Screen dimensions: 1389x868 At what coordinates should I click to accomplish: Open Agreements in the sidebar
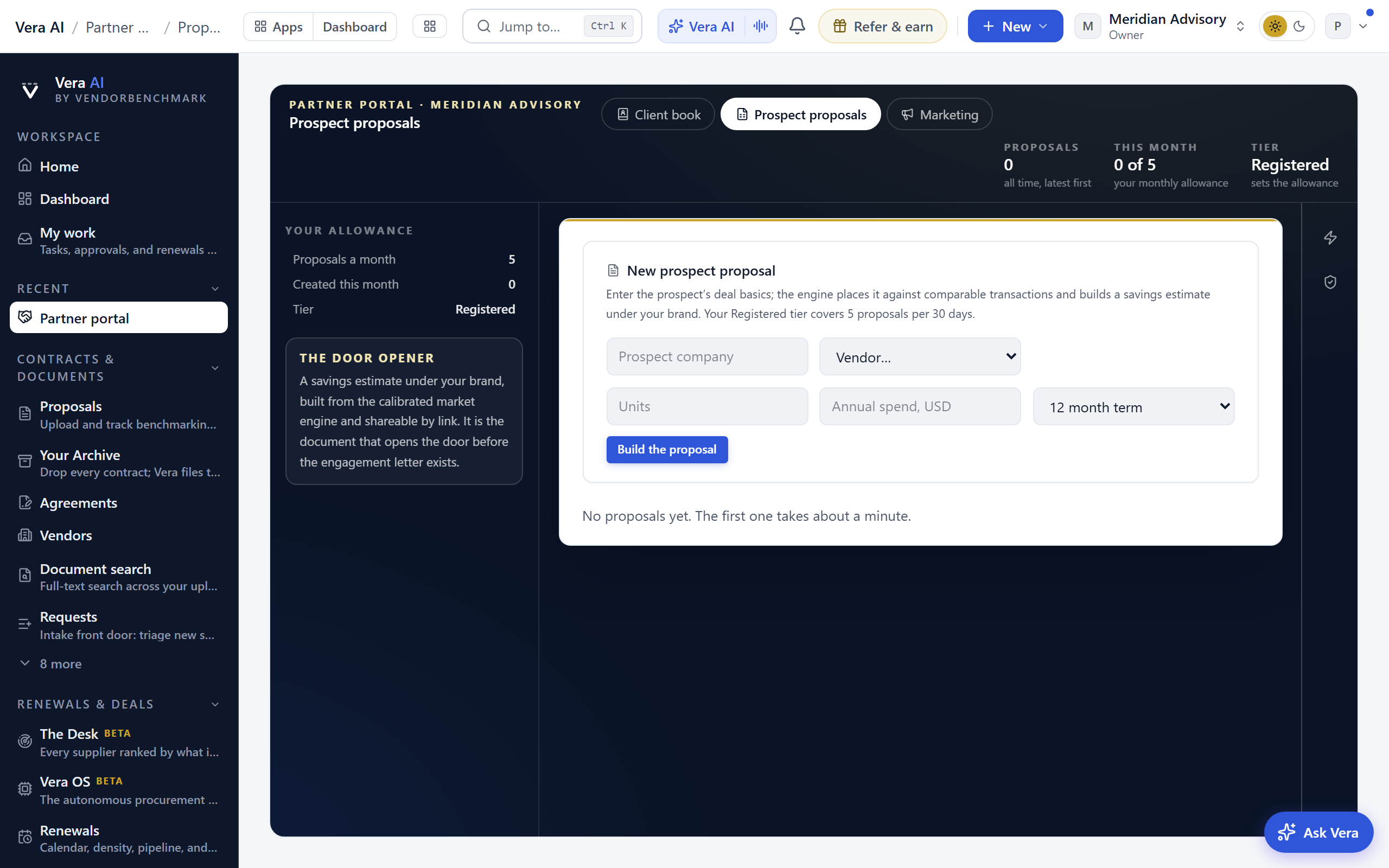pos(119,503)
